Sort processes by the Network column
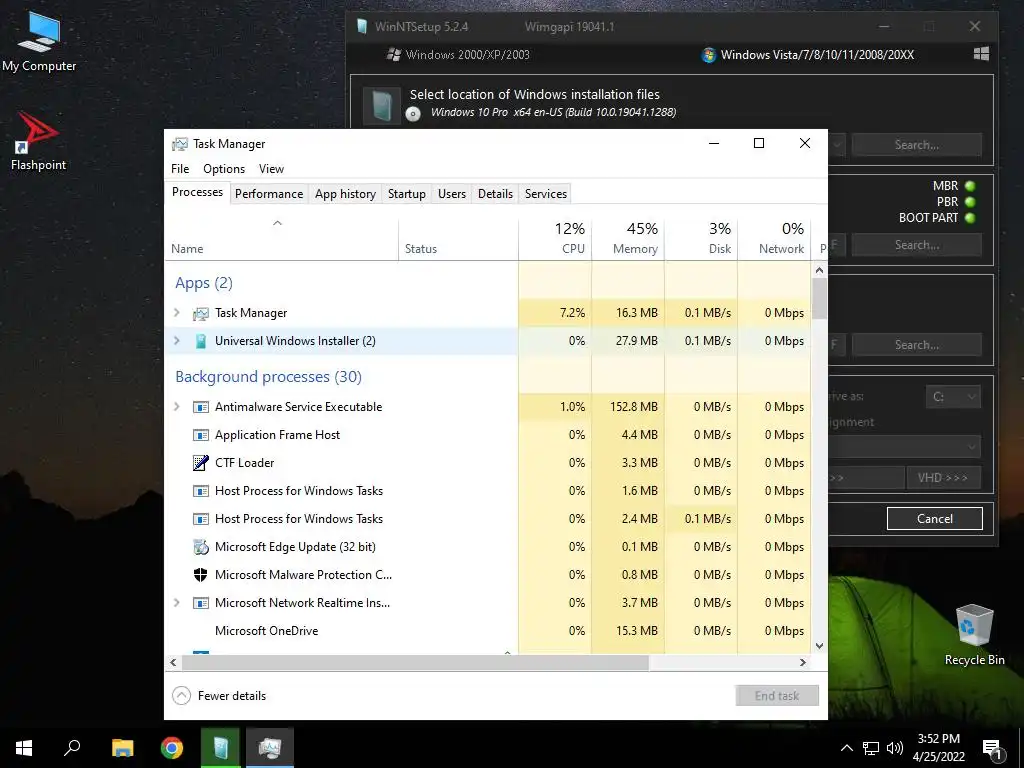Screen dimensions: 1024x768 click(x=774, y=238)
